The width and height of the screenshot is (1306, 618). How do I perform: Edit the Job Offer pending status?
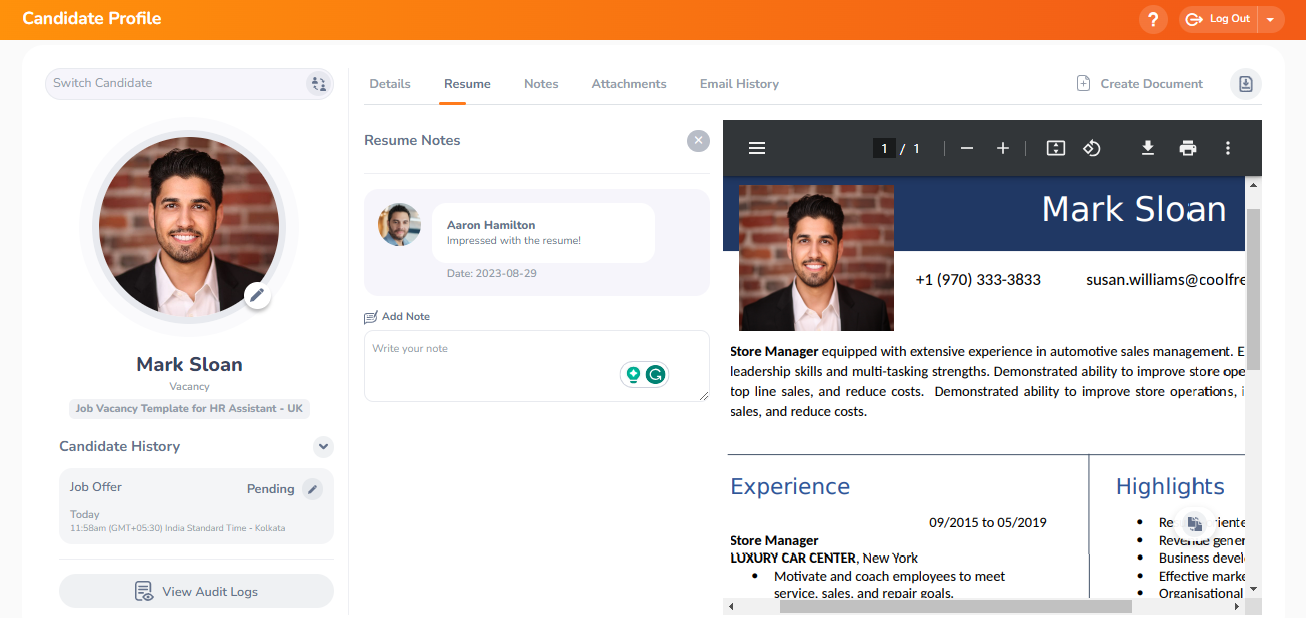tap(313, 489)
